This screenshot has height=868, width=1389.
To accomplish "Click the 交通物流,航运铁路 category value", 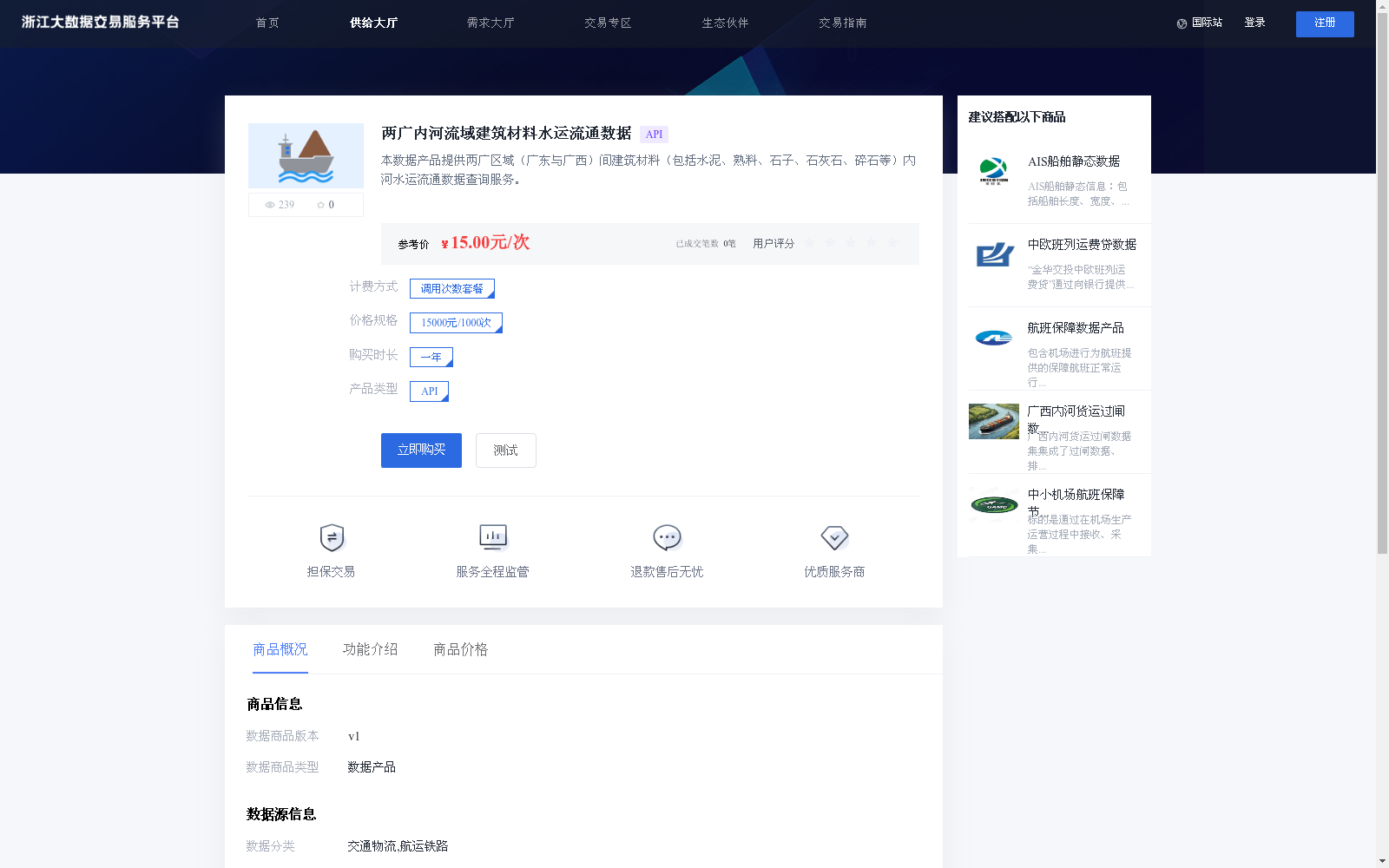I will pyautogui.click(x=398, y=846).
